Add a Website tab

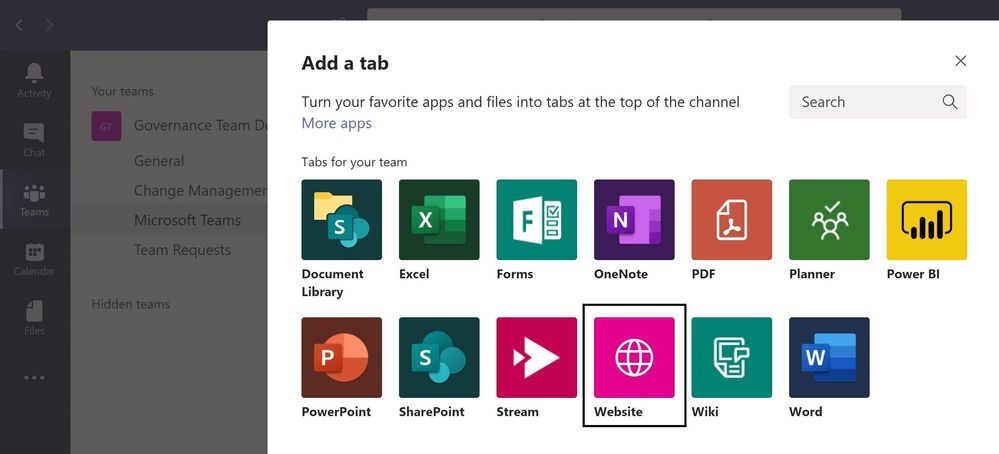(x=634, y=357)
